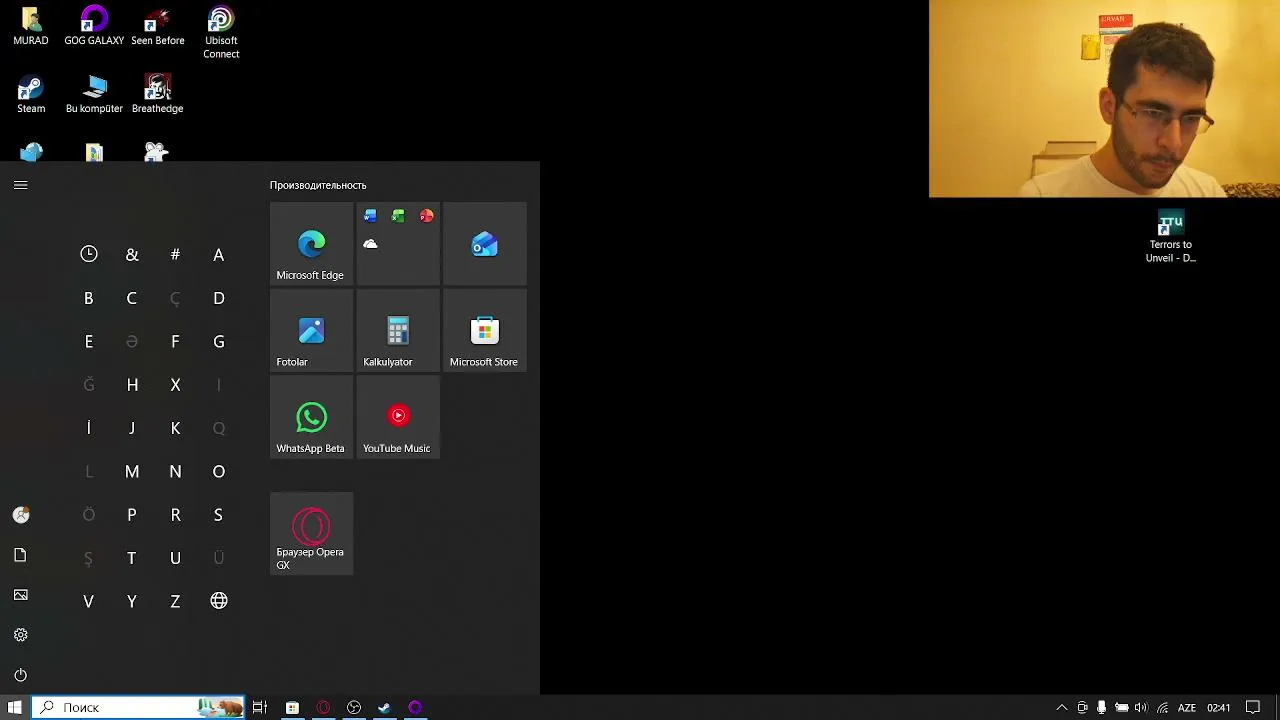Go to letter R apps
The height and width of the screenshot is (720, 1280).
click(x=175, y=515)
